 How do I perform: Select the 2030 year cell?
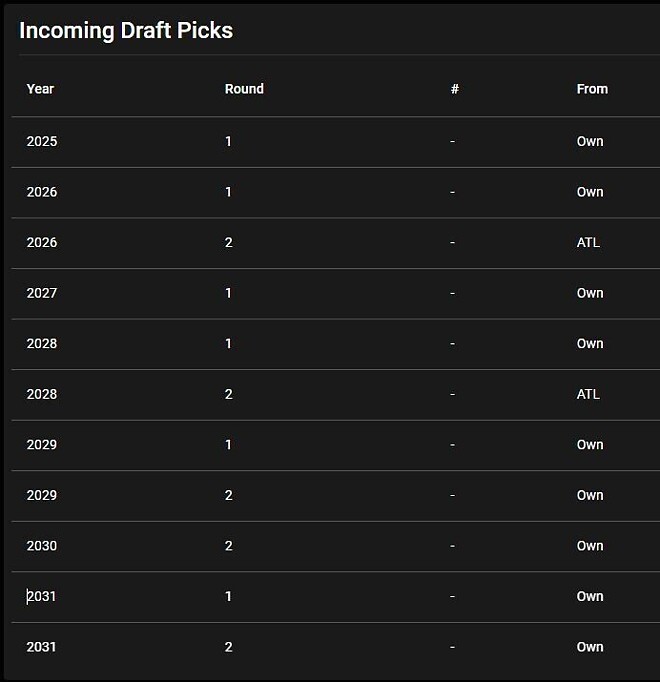coord(42,546)
